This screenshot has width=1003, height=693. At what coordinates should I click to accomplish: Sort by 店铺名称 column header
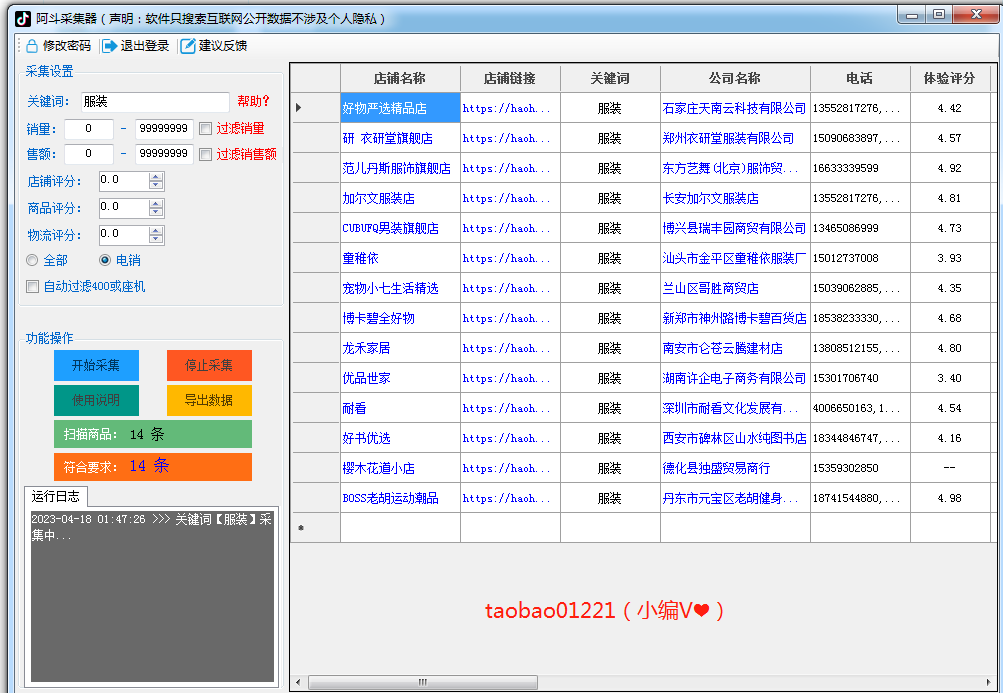[400, 79]
